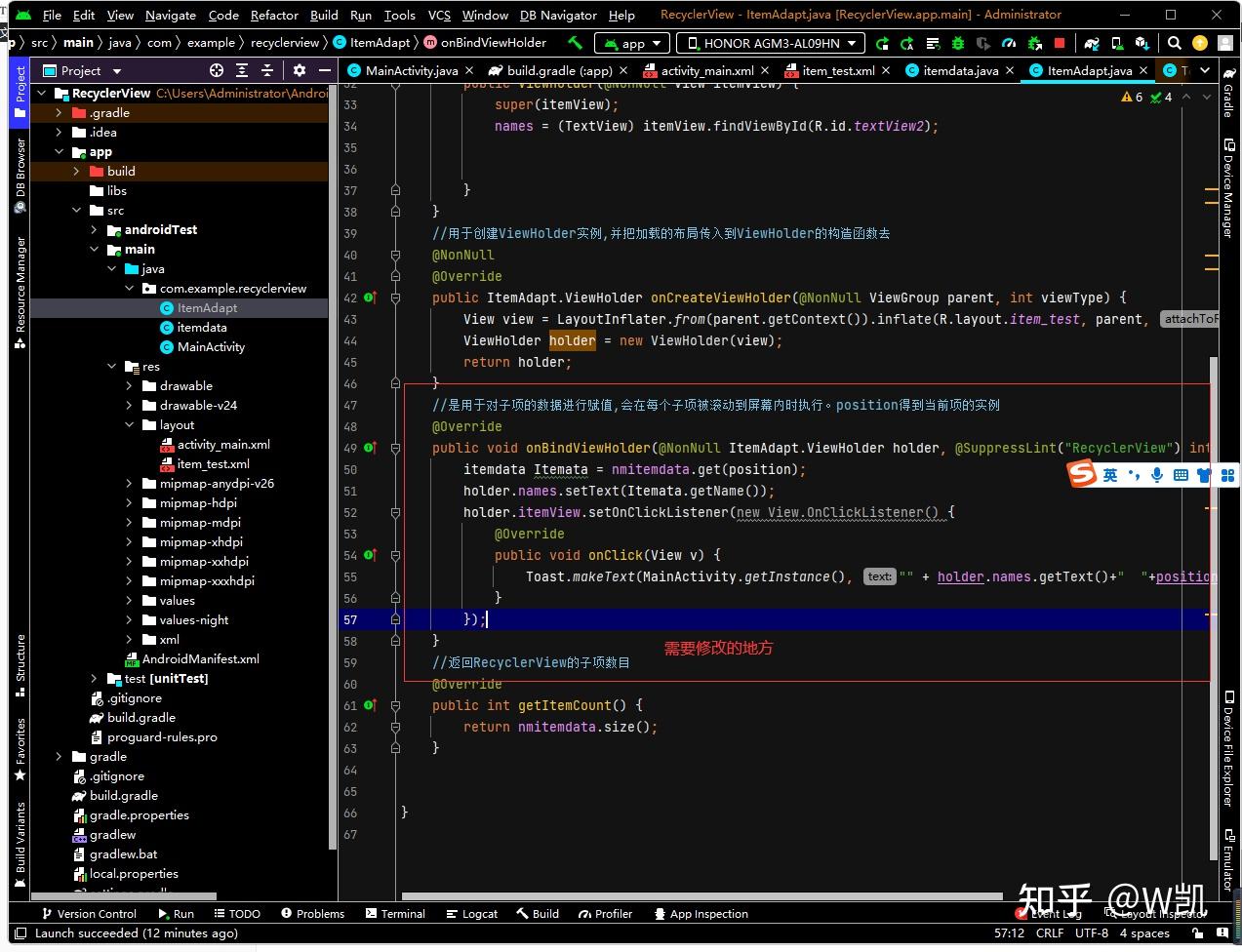Open the Logcat tool window

[471, 914]
